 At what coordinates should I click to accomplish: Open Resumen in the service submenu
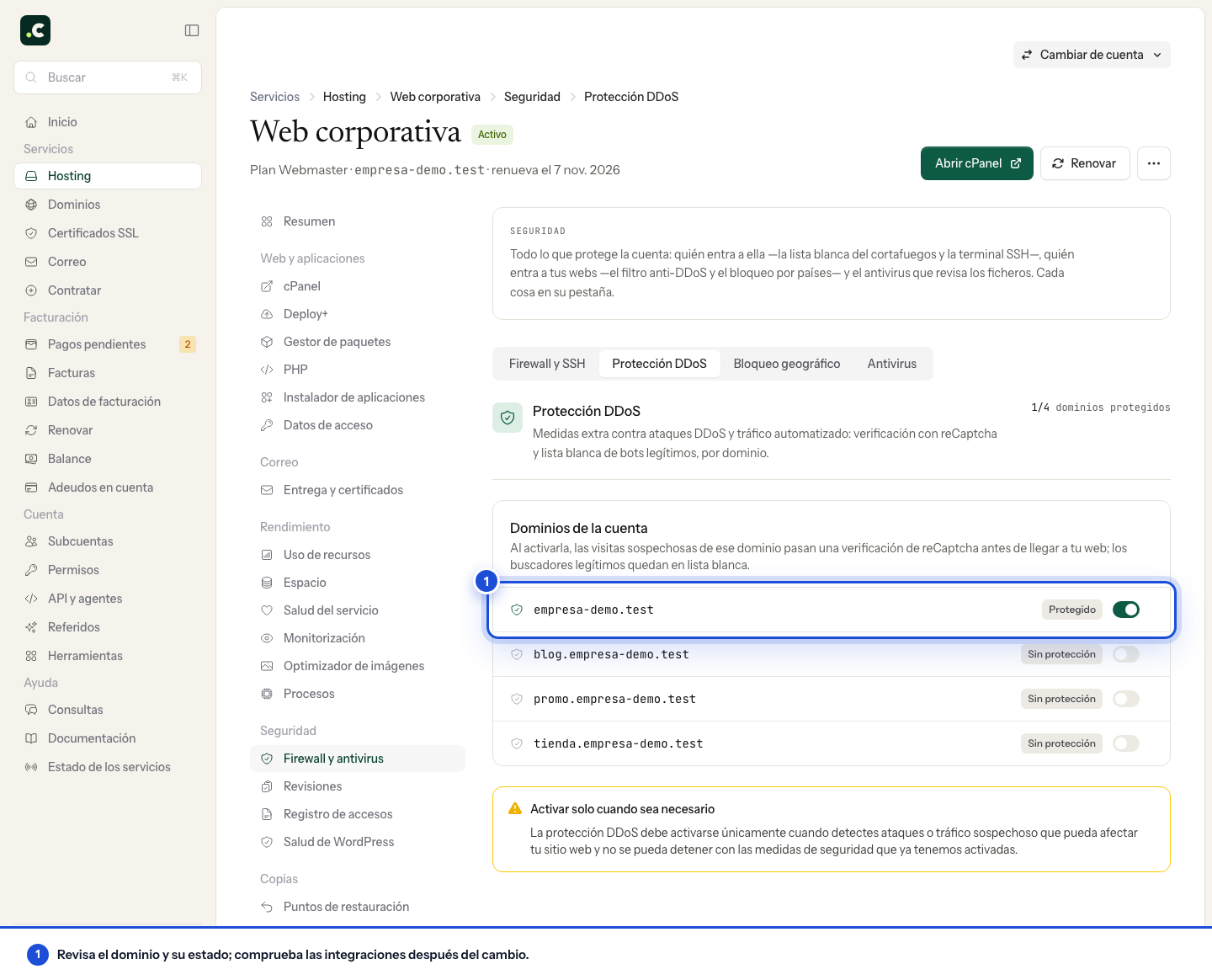[x=358, y=221]
